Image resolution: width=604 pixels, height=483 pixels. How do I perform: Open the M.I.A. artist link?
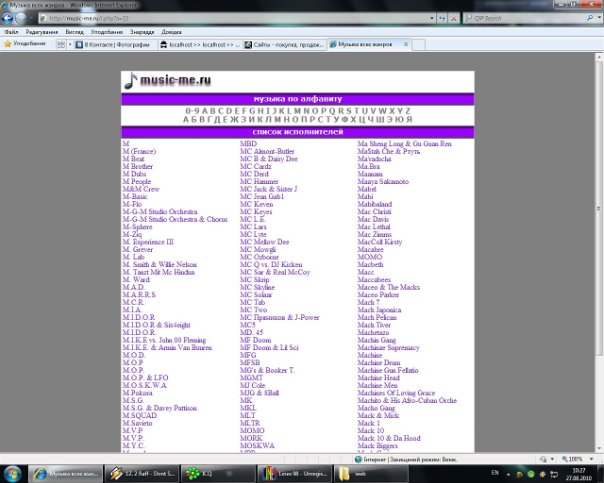click(x=132, y=310)
